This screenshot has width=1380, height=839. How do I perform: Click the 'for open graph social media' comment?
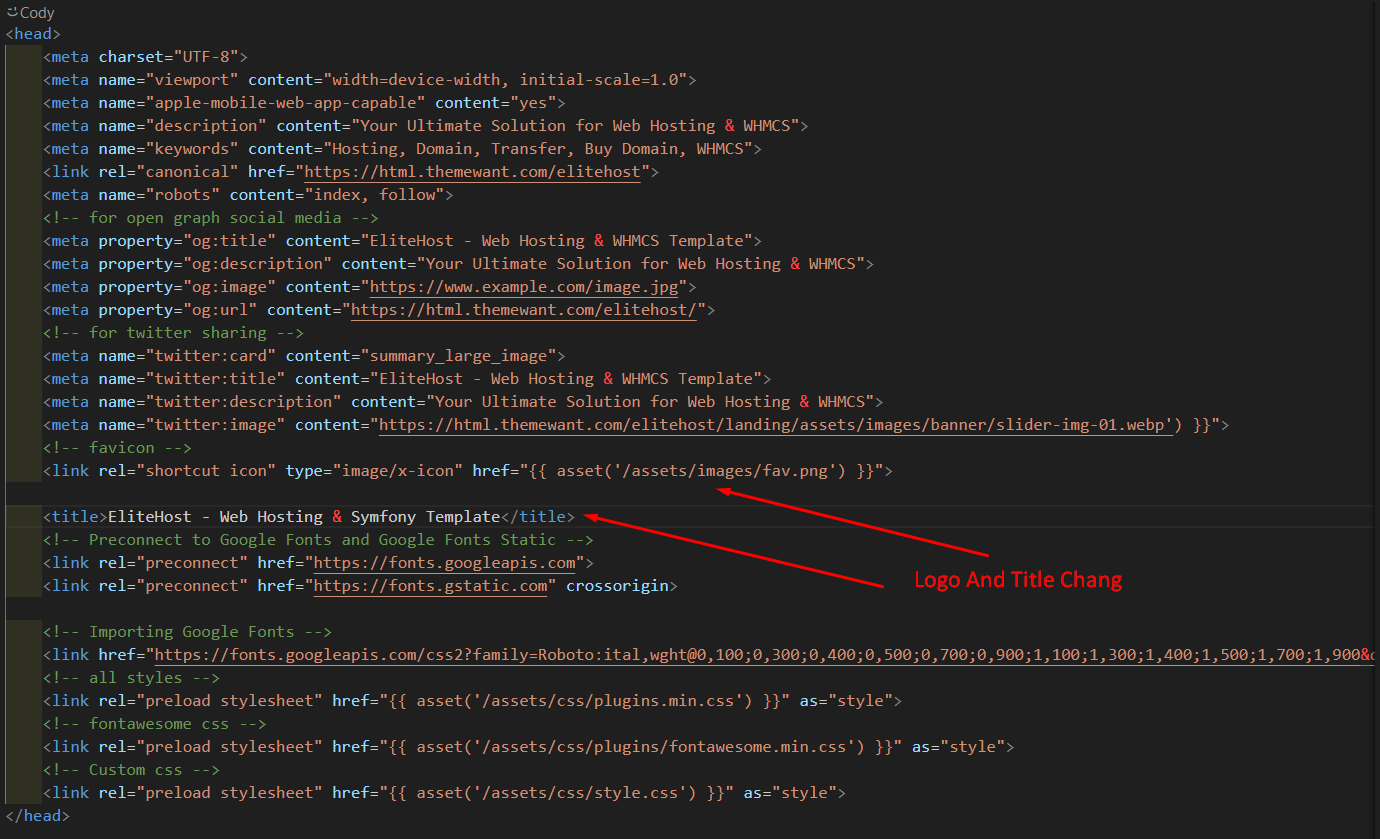coord(211,218)
